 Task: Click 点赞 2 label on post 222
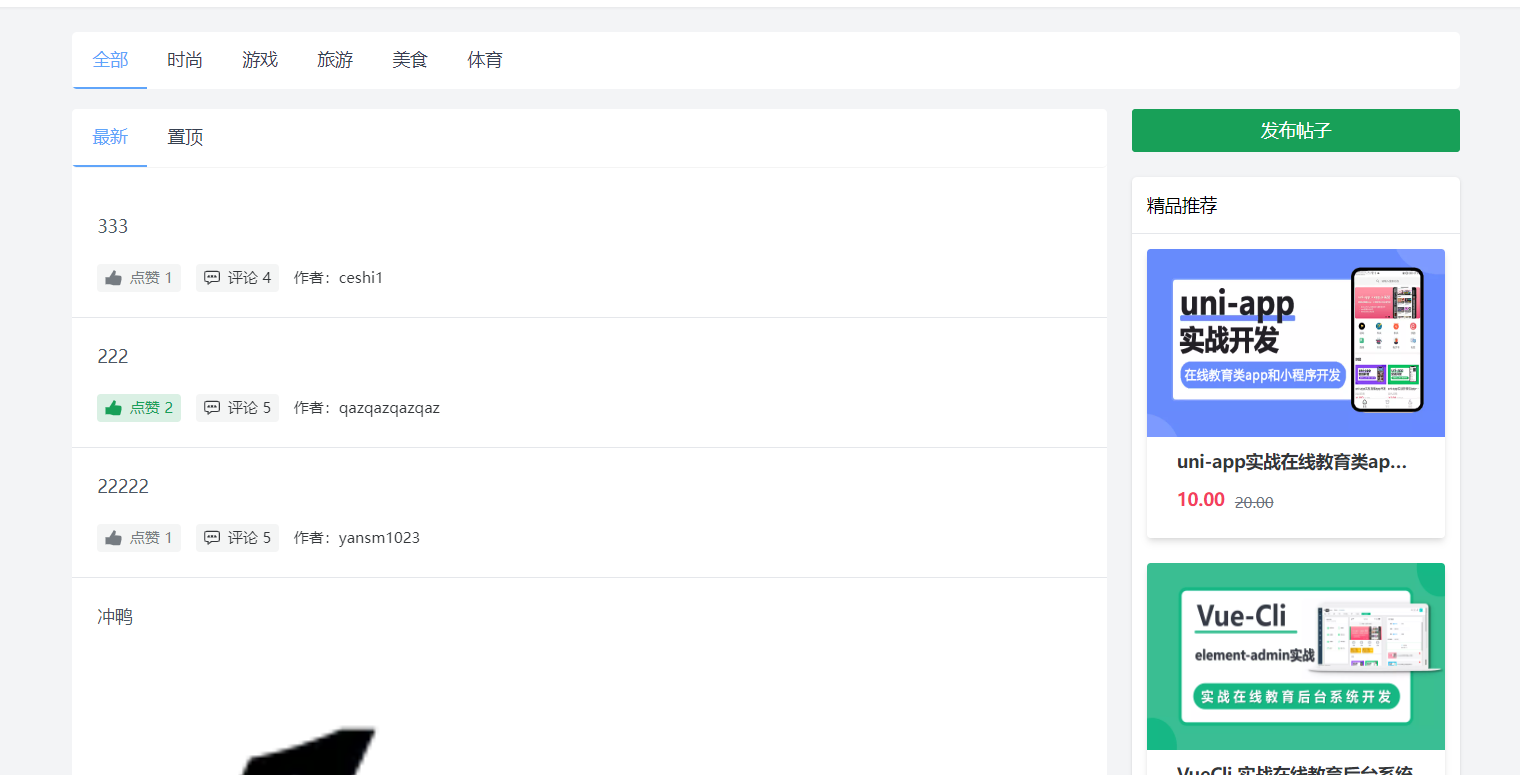pos(151,408)
